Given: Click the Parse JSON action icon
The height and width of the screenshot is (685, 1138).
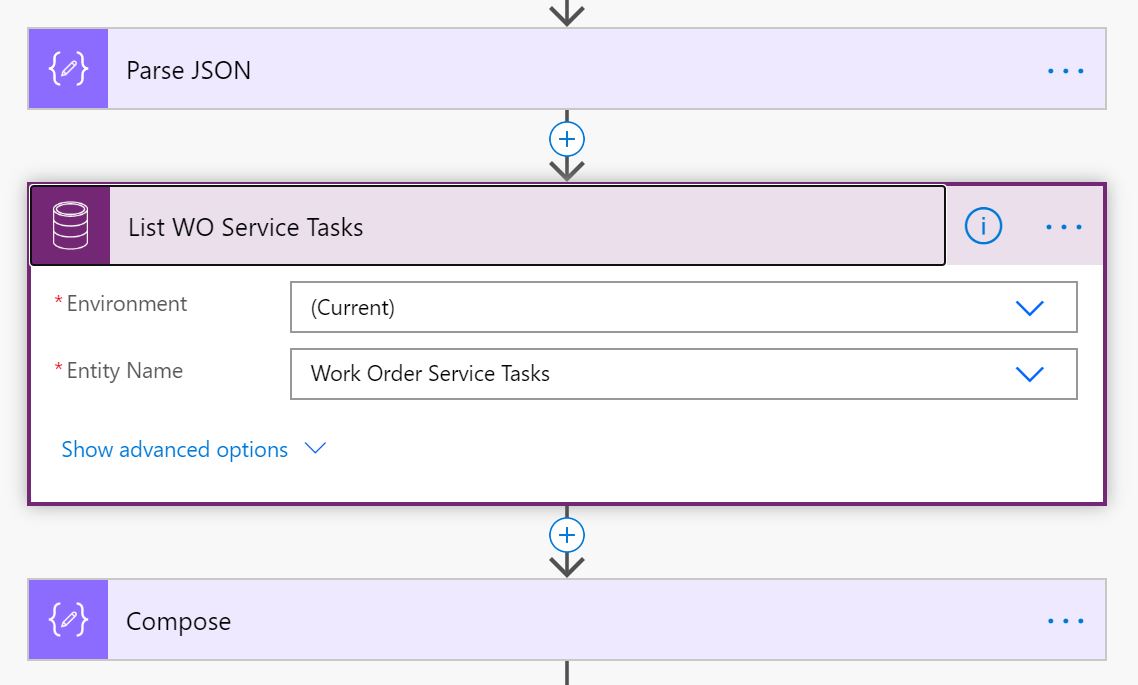Looking at the screenshot, I should (67, 69).
